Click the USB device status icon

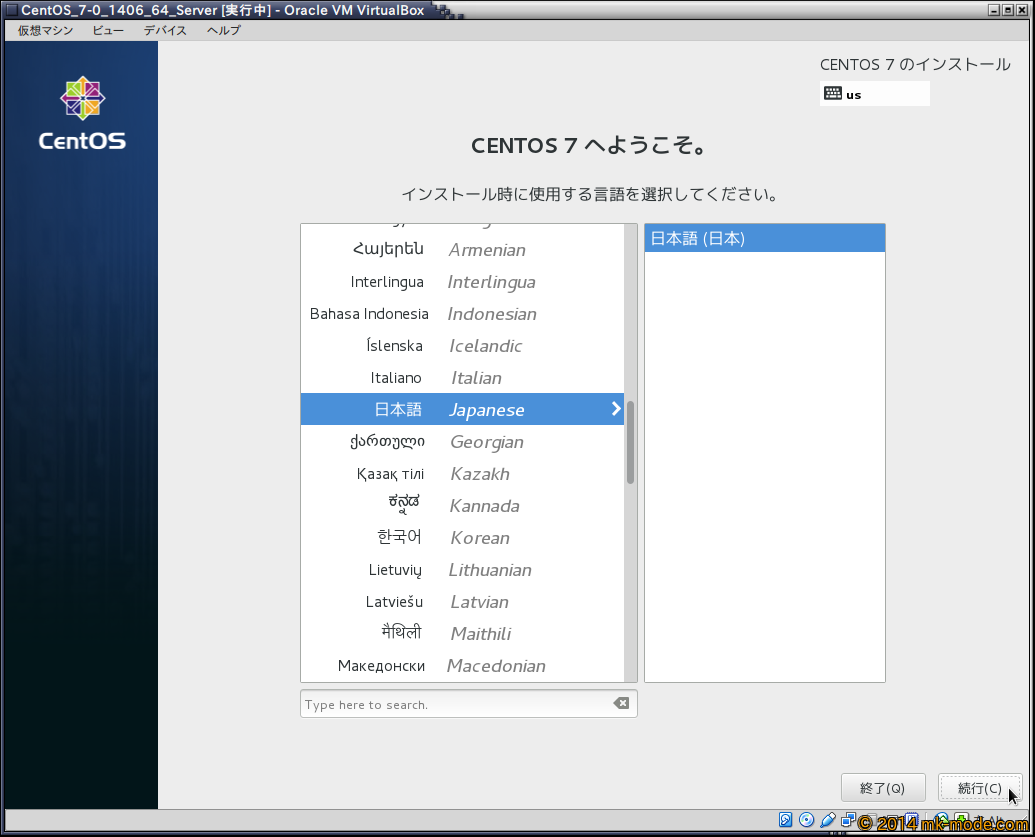[827, 821]
